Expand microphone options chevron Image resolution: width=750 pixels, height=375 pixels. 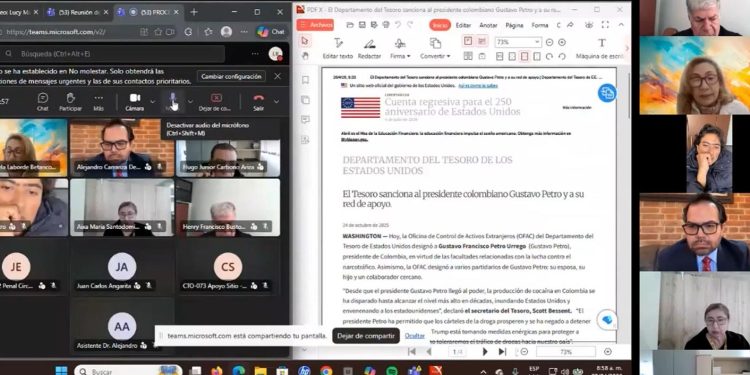pos(190,101)
